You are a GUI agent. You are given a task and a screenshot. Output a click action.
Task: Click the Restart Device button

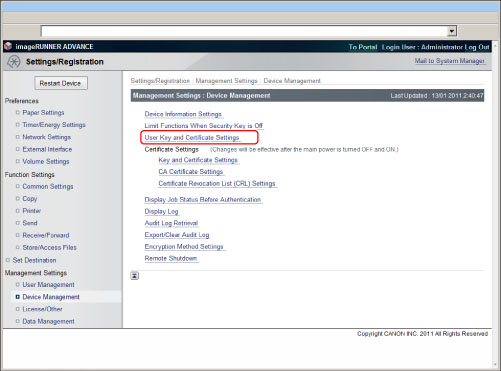click(61, 83)
